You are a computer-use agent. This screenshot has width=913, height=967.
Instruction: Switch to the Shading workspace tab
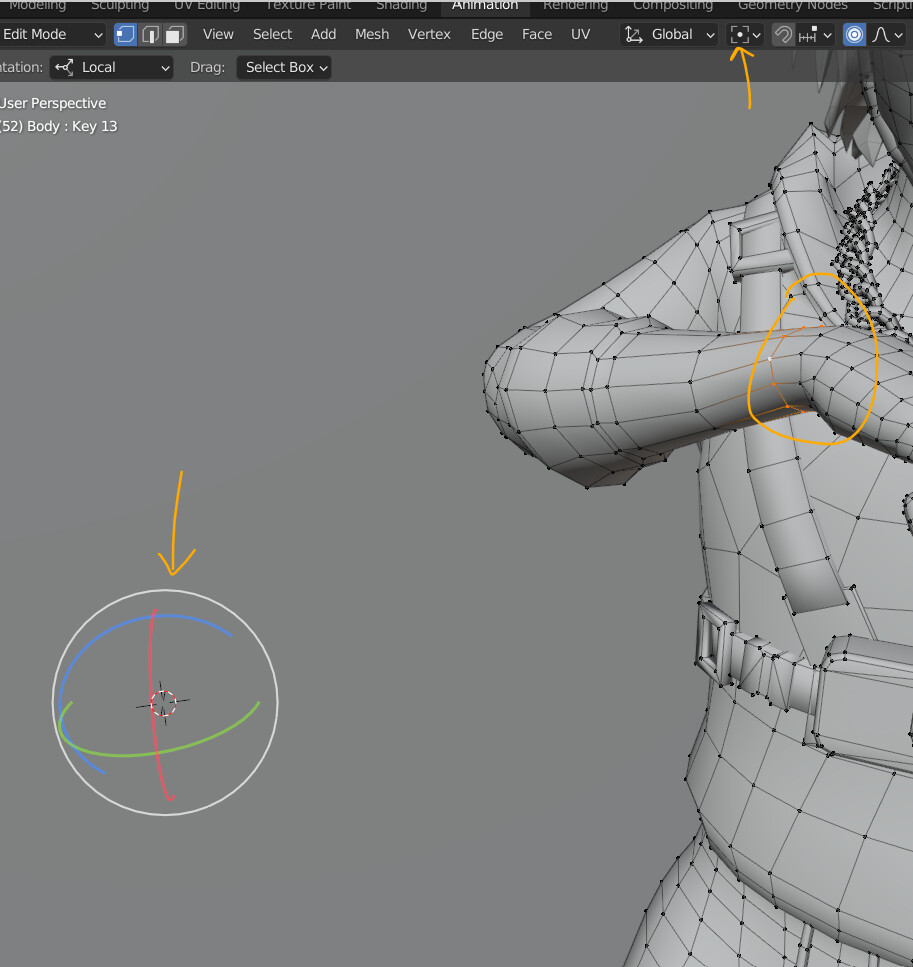coord(402,6)
